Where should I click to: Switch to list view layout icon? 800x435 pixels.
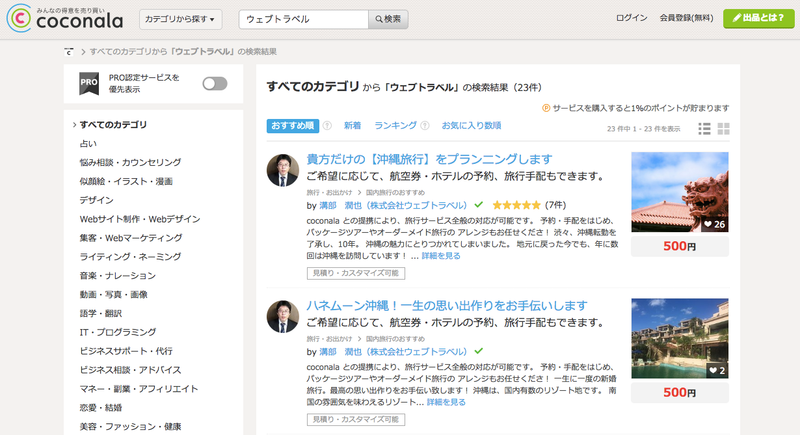click(704, 128)
